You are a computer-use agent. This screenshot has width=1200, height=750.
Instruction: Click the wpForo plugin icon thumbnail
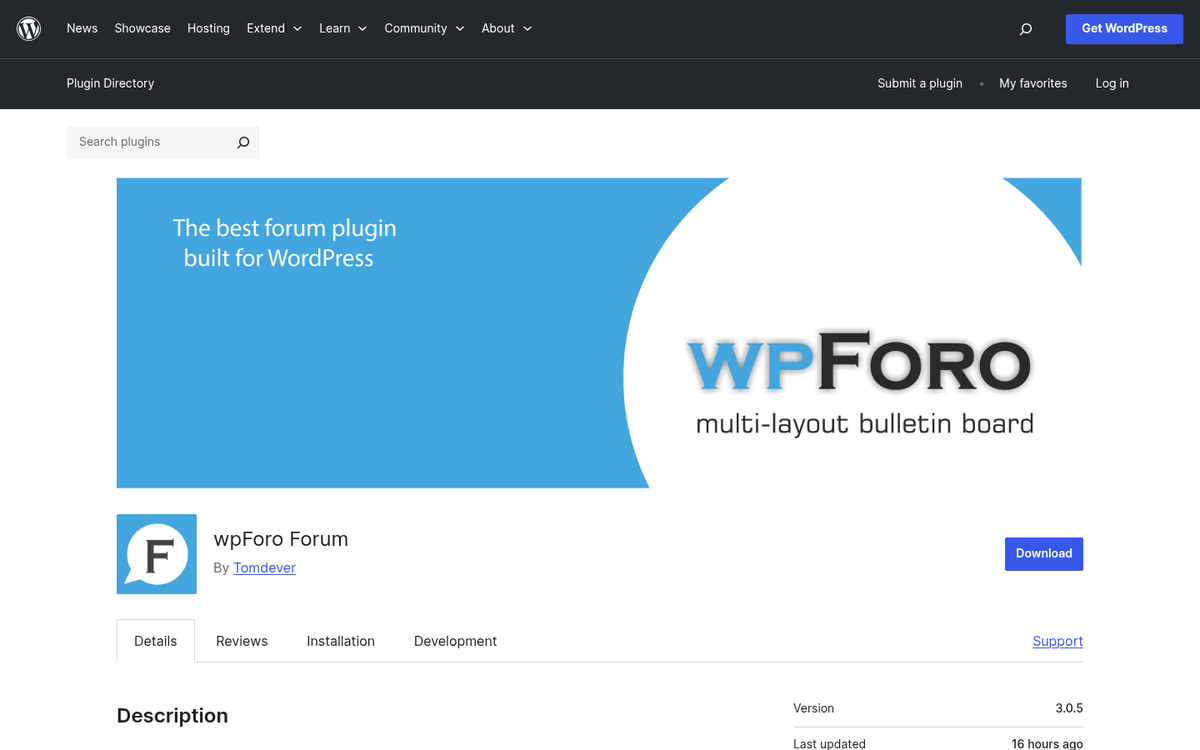click(x=156, y=554)
